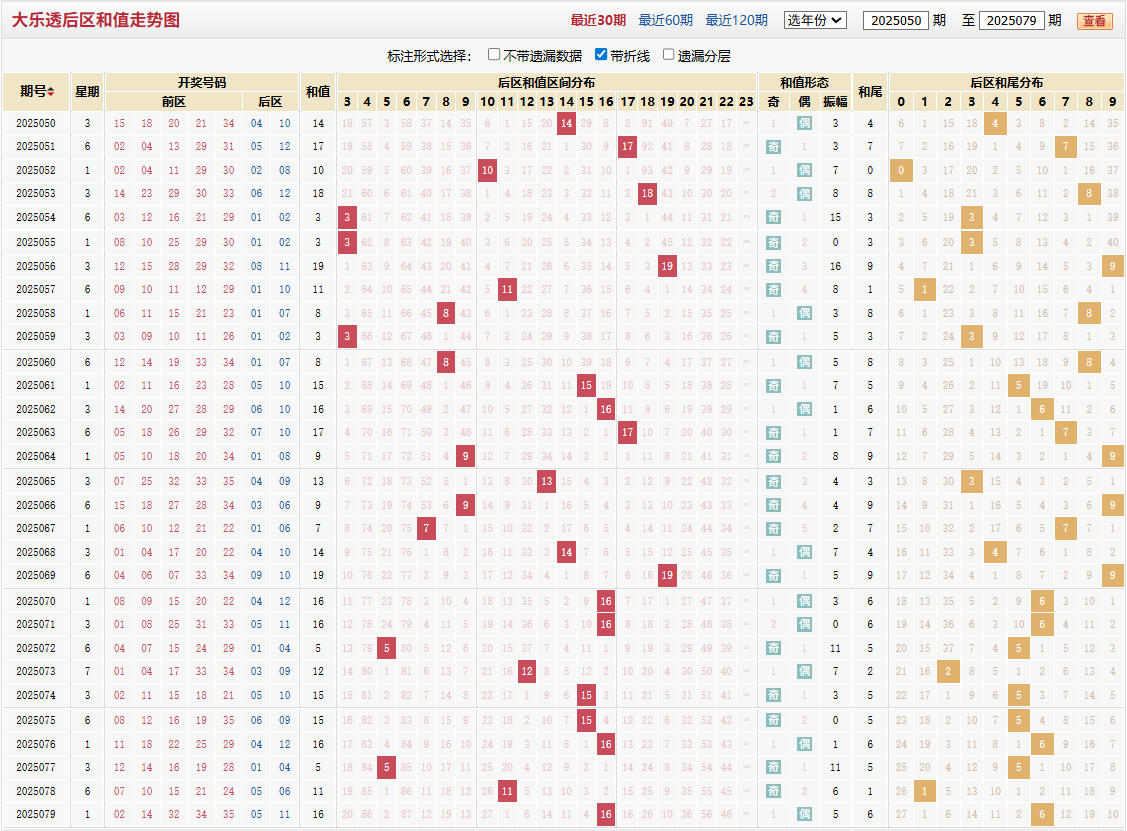
Task: Show the 最近30期 results
Action: 598,20
